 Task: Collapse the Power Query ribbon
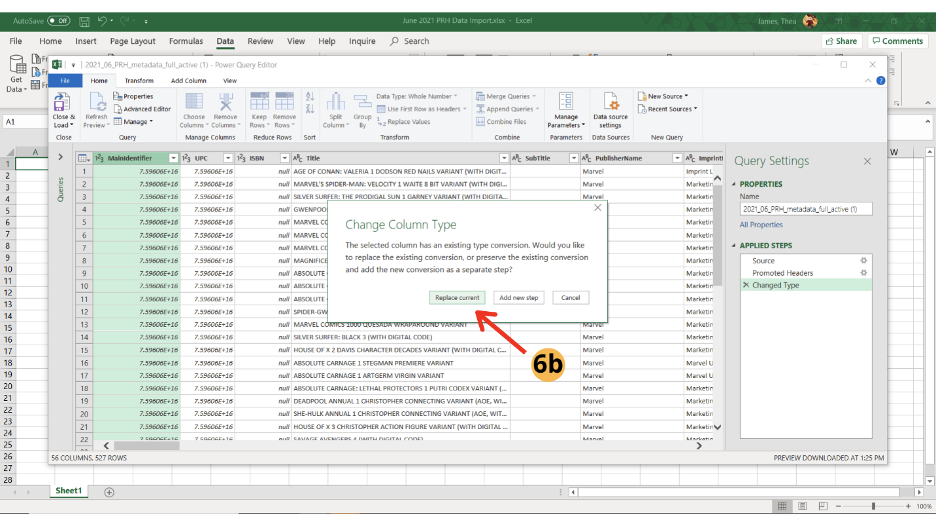pos(867,81)
